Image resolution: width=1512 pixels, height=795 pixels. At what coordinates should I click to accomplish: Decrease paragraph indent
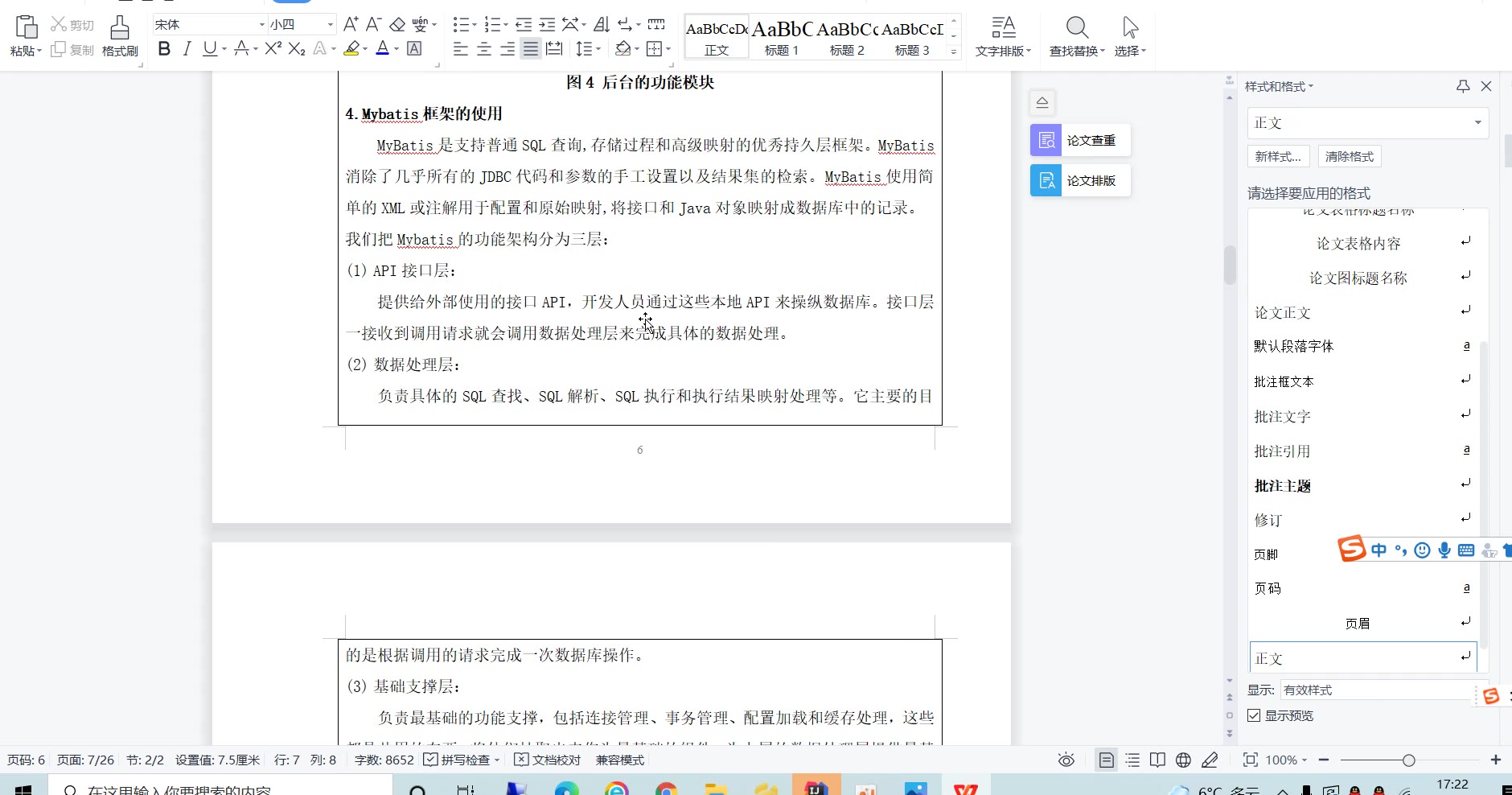pos(524,24)
